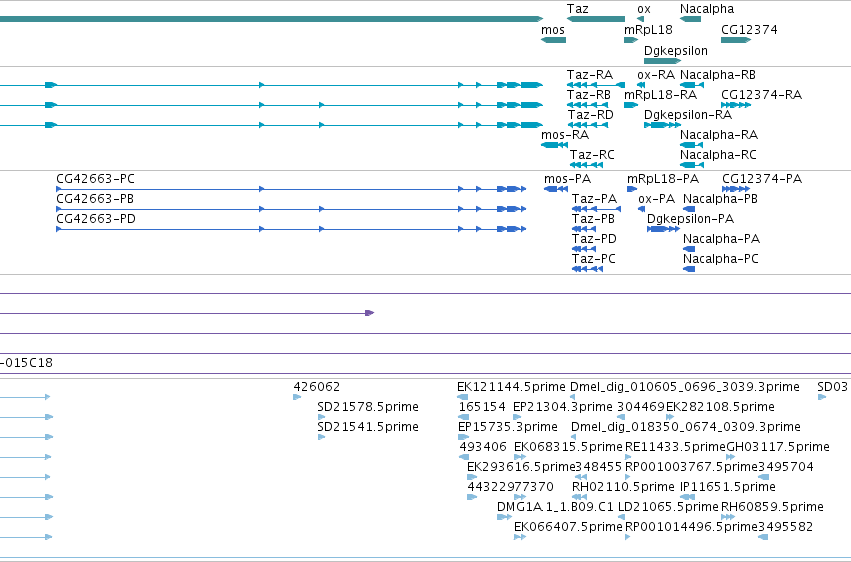Image resolution: width=851 pixels, height=562 pixels.
Task: Click the Dgkepsilon gene label
Action: (x=676, y=51)
